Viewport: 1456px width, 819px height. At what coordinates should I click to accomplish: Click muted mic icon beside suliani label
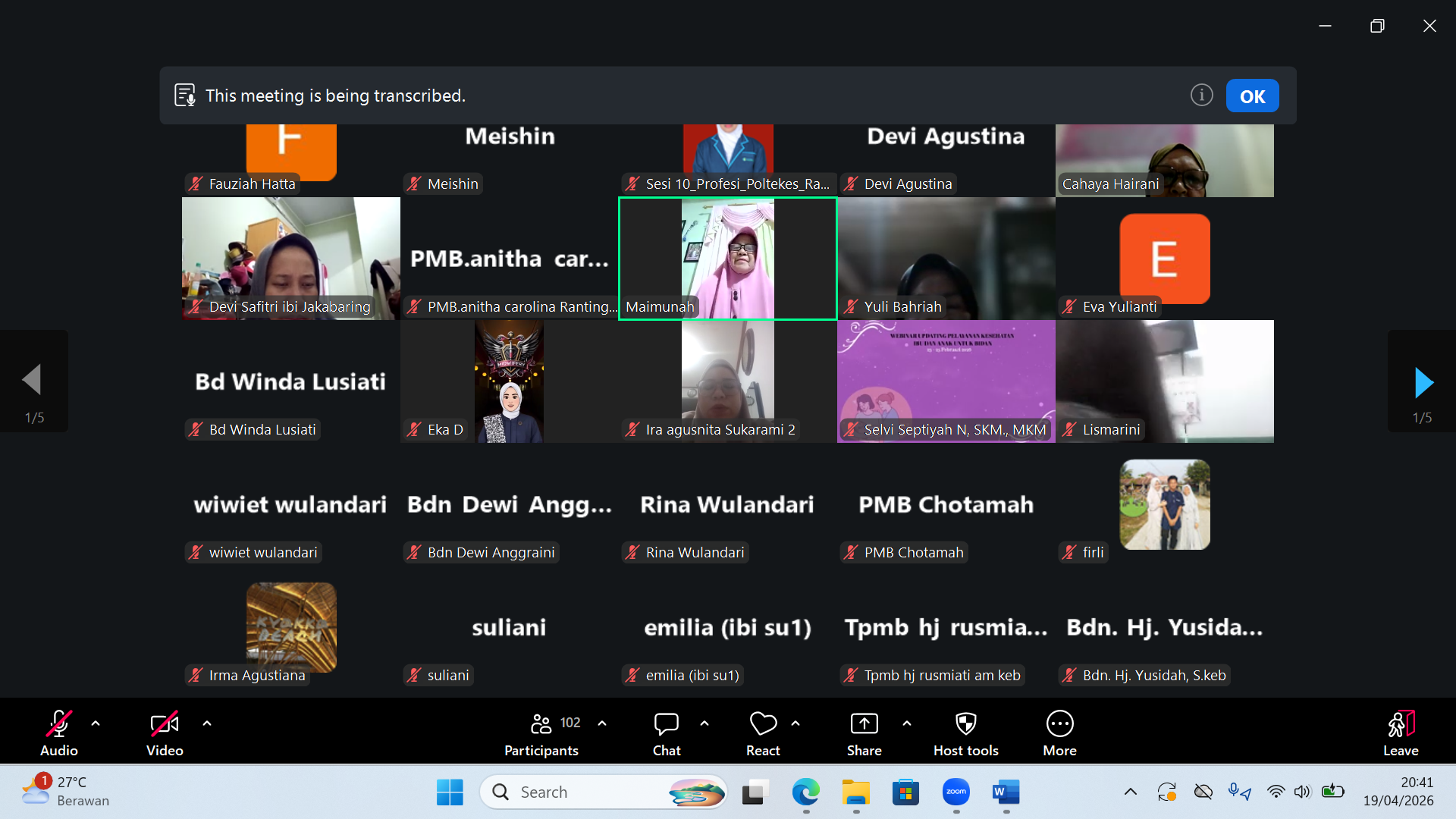point(414,675)
